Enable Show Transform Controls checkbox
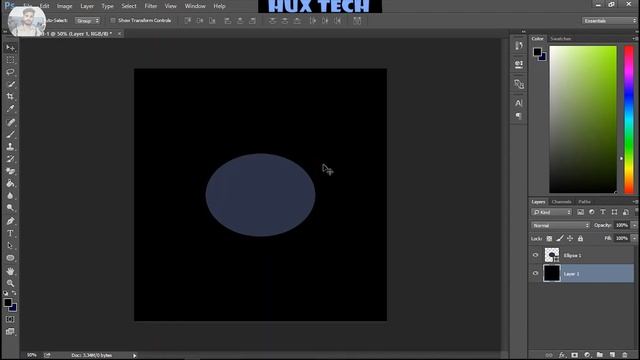The height and width of the screenshot is (360, 640). (113, 20)
